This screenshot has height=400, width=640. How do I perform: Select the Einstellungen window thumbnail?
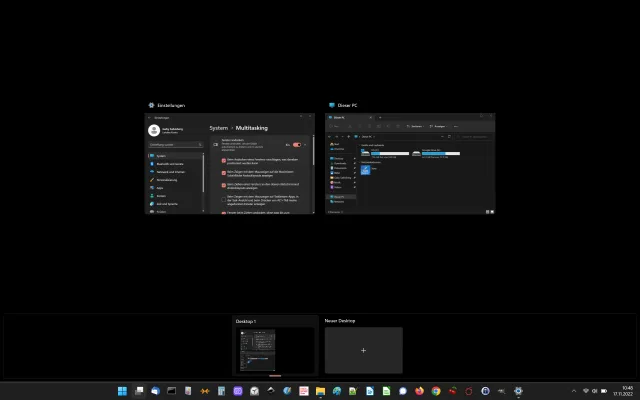pyautogui.click(x=231, y=163)
